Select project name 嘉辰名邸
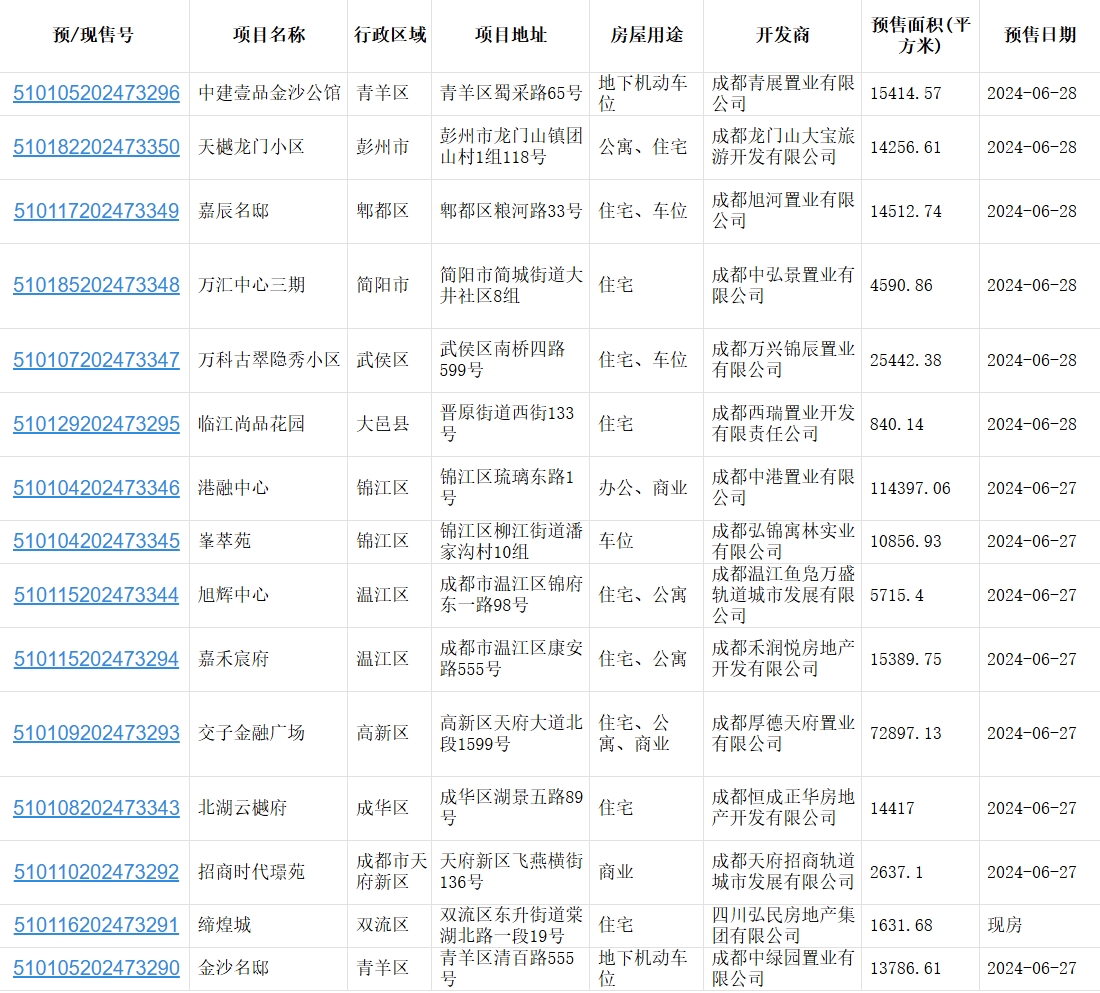 pyautogui.click(x=233, y=211)
